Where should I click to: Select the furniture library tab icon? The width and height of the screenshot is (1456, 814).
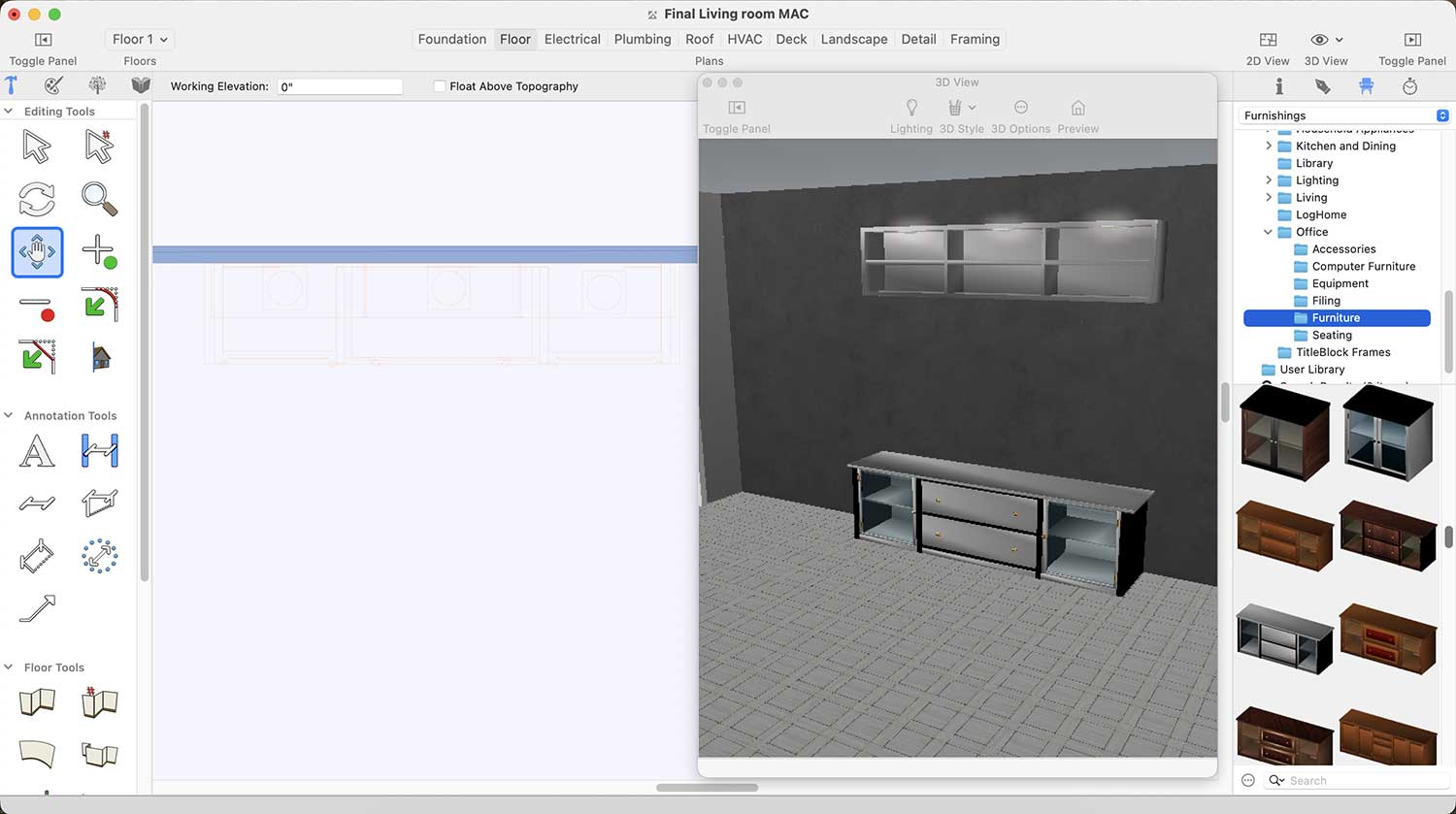click(1367, 86)
